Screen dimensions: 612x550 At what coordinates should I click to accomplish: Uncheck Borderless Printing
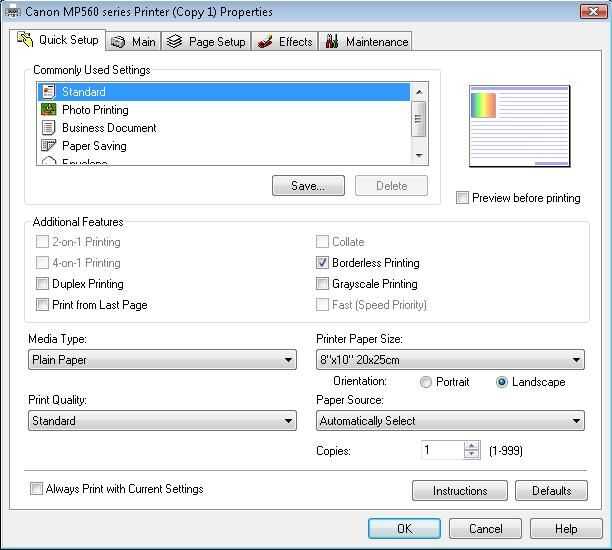322,263
